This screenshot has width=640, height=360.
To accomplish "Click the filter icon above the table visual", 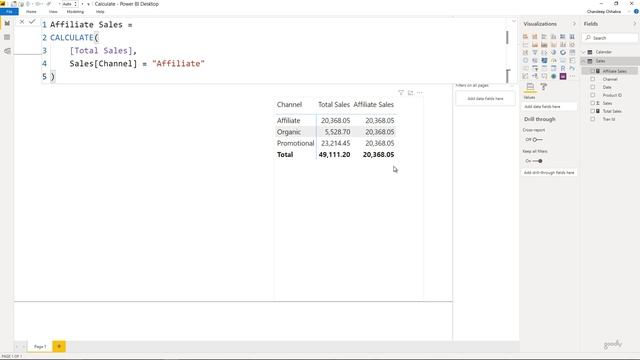I will [401, 93].
